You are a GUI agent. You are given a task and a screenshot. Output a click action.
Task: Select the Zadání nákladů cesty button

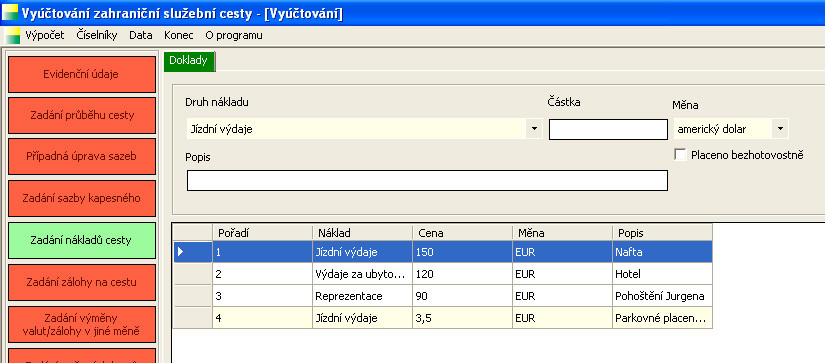tap(82, 240)
